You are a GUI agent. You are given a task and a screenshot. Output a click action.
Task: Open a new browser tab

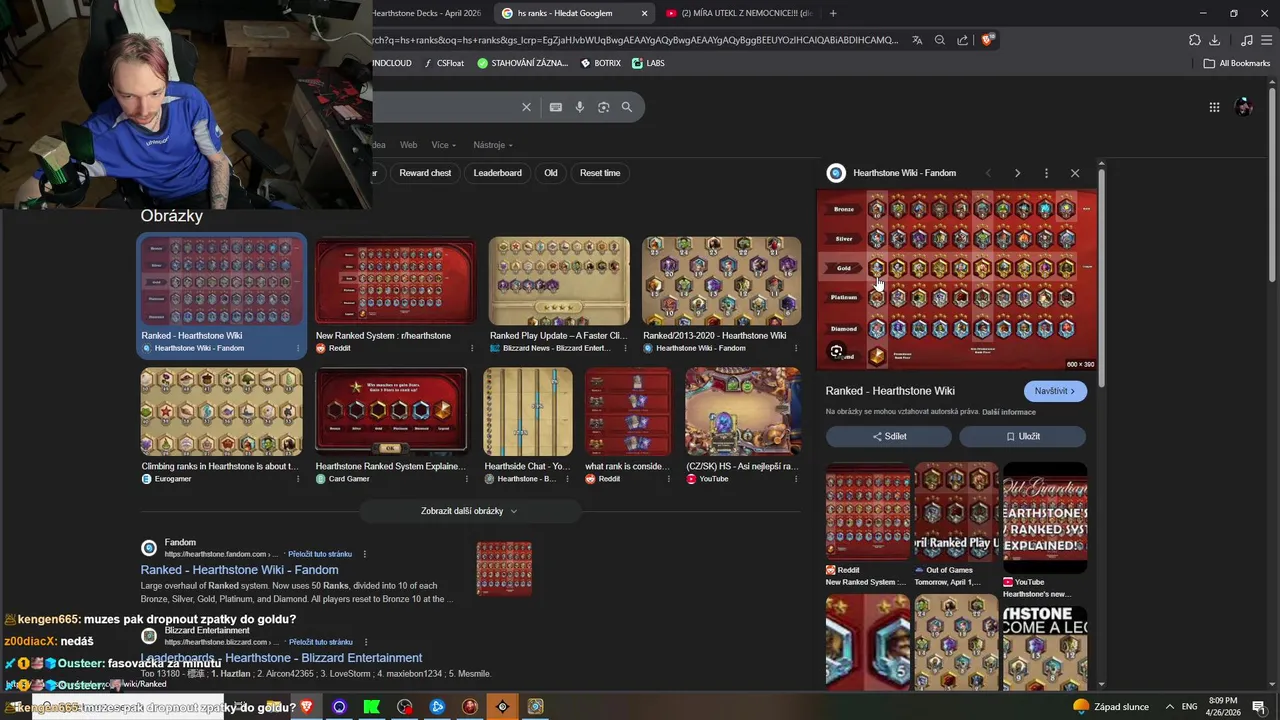click(x=833, y=13)
